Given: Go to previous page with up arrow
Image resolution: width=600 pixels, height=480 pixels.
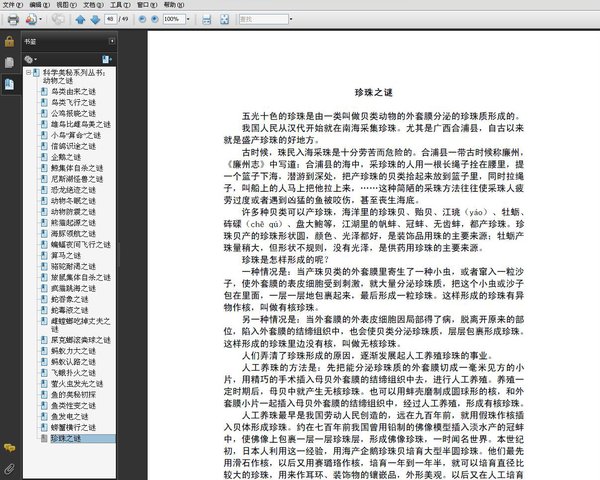Looking at the screenshot, I should pos(80,19).
